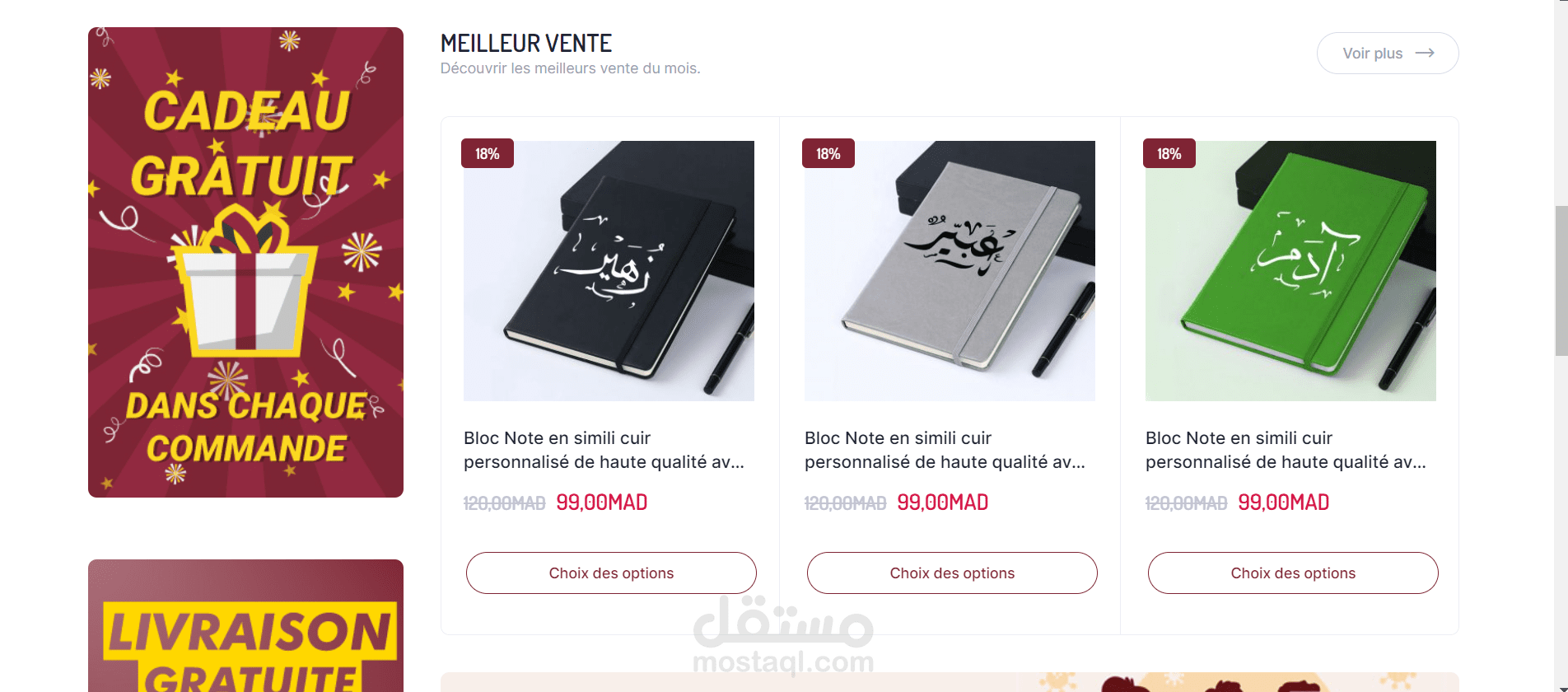Choose options for the green notebook
Screen dimensions: 1568x692
point(1293,573)
